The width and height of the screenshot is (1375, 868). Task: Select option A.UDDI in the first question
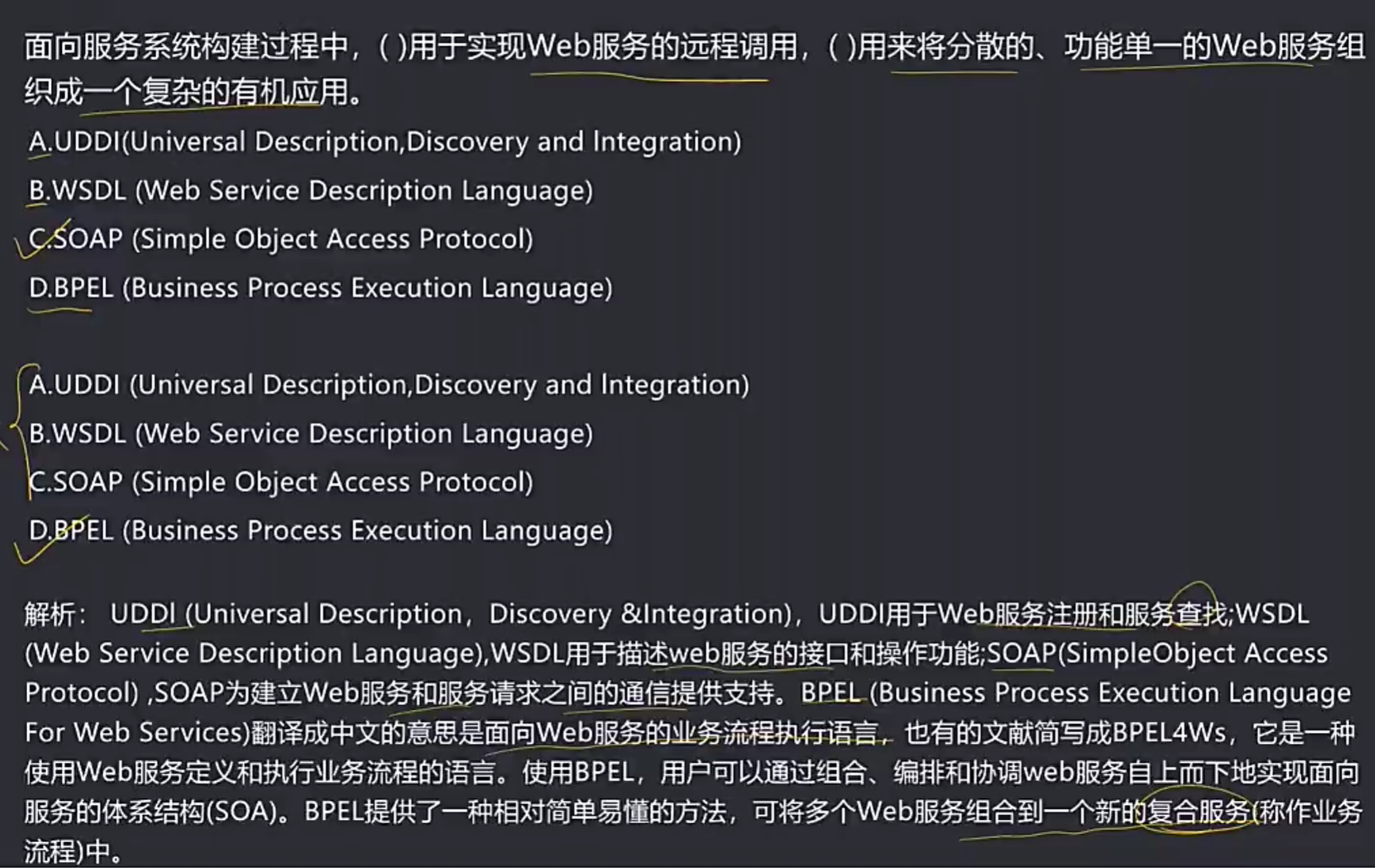point(380,141)
